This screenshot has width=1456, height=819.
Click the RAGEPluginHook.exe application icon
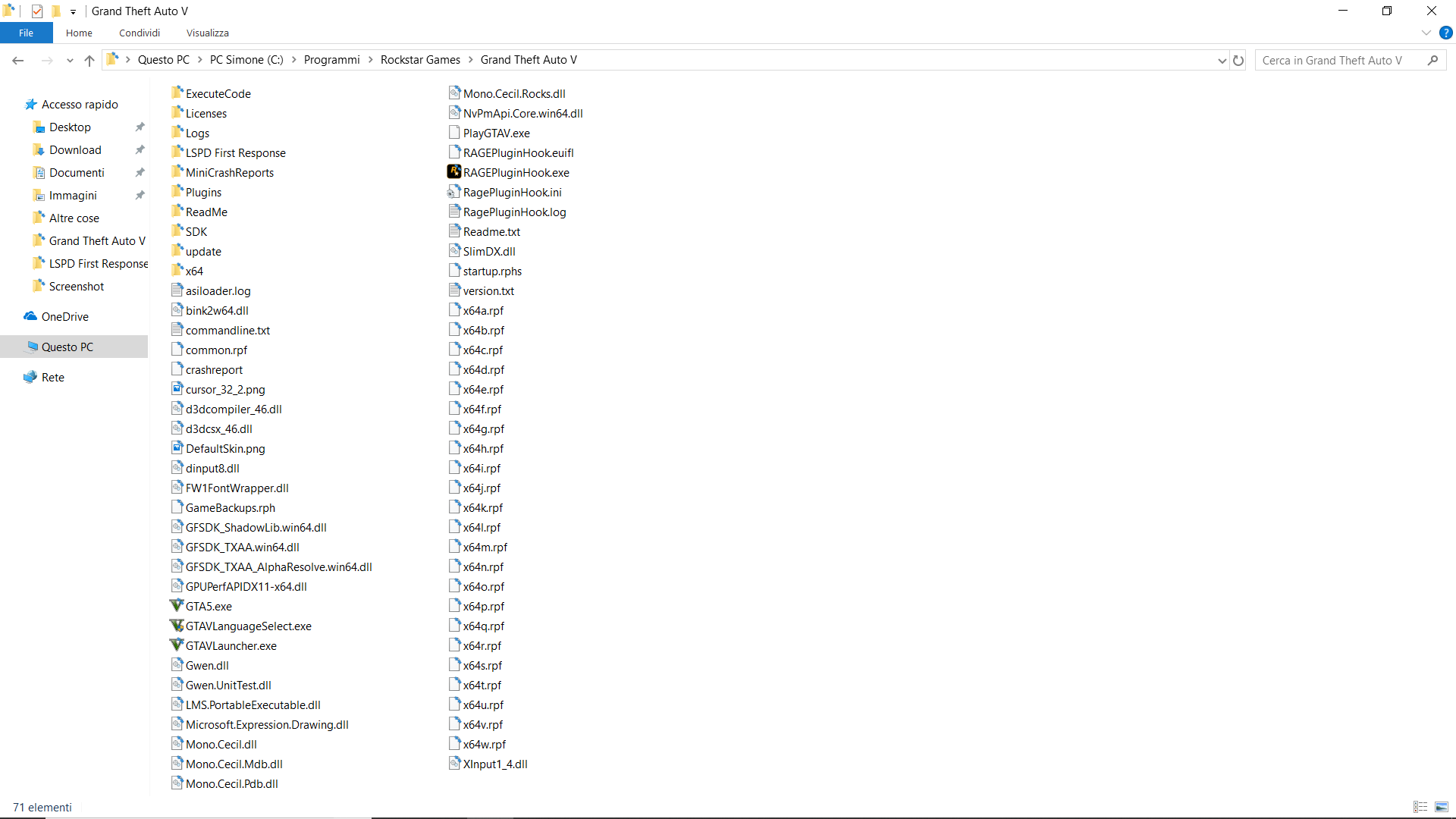point(453,172)
